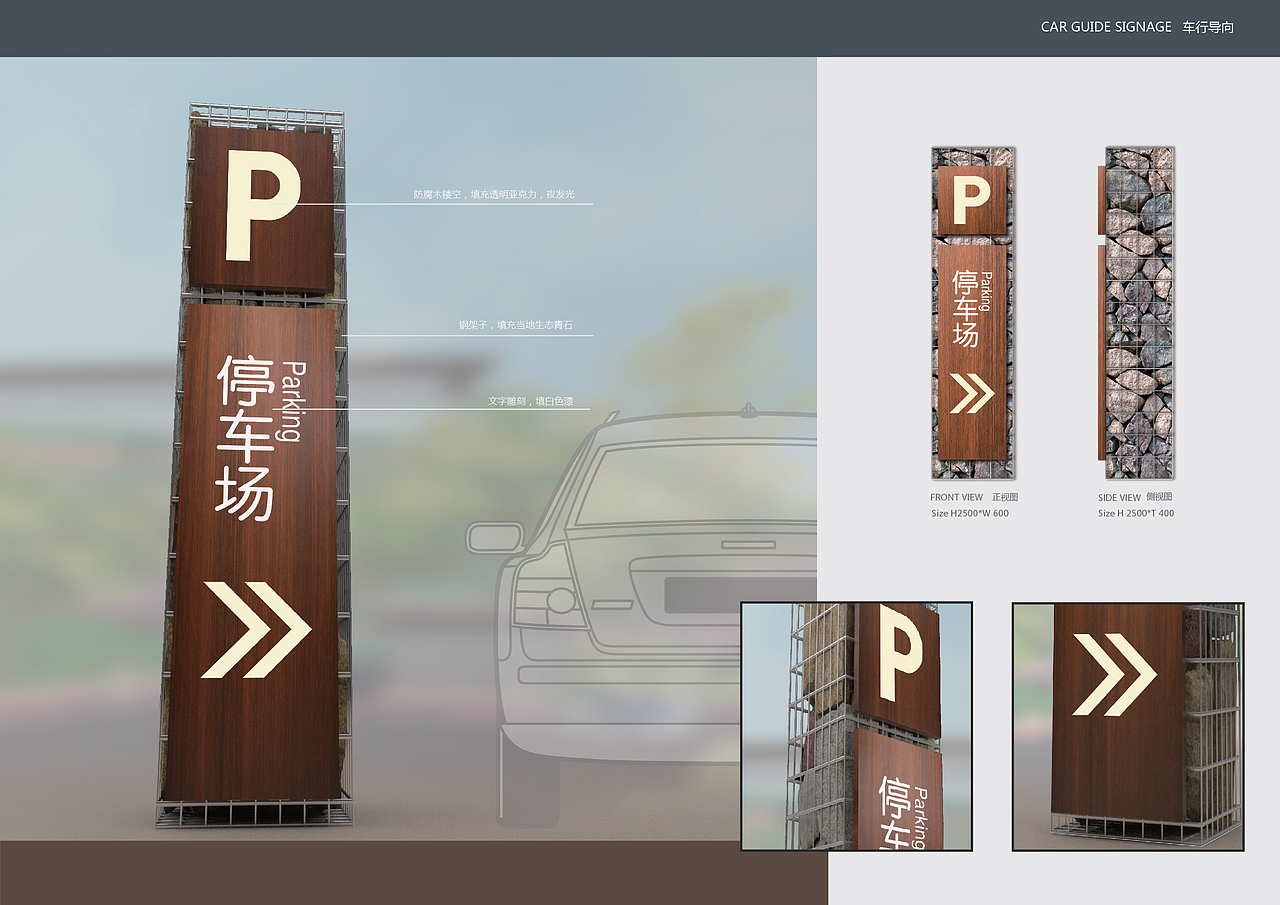Click the car outline's left side mirror
Screen dimensions: 1280x905
494,537
